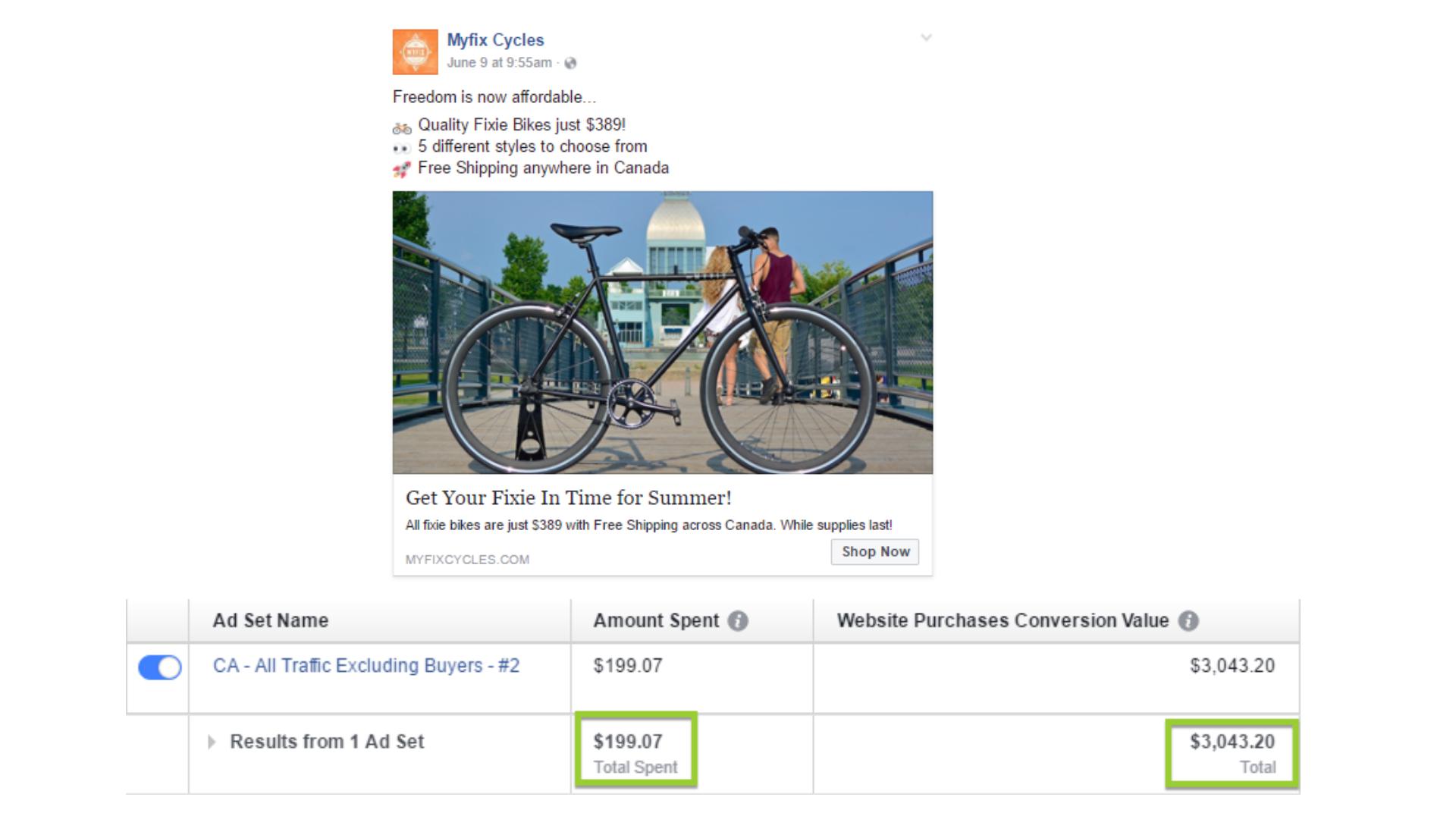Open the post options chevron menu
Screen dimensions: 1456x819
tap(926, 37)
